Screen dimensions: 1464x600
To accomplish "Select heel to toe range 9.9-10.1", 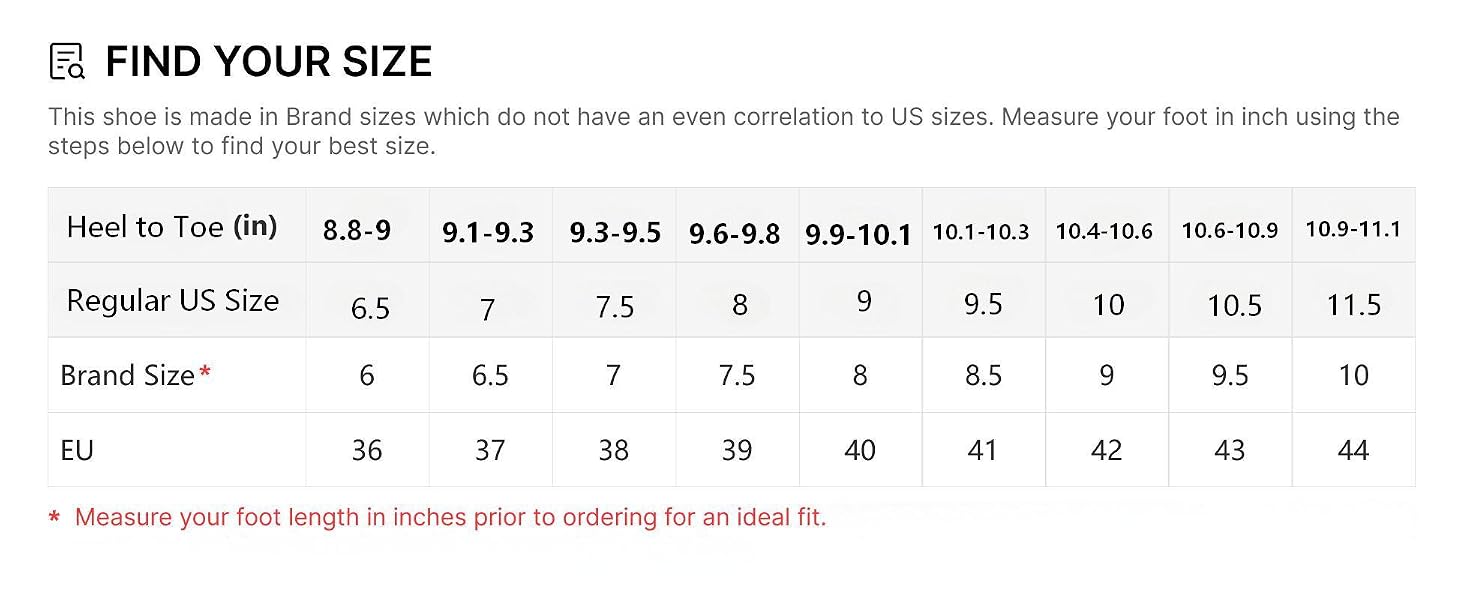I will tap(859, 234).
